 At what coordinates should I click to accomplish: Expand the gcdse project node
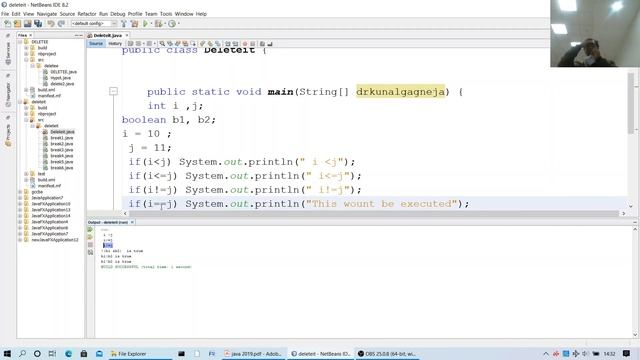coord(20,192)
